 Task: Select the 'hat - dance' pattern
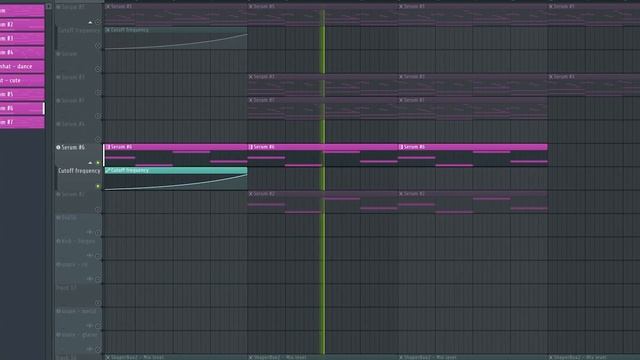(22, 66)
